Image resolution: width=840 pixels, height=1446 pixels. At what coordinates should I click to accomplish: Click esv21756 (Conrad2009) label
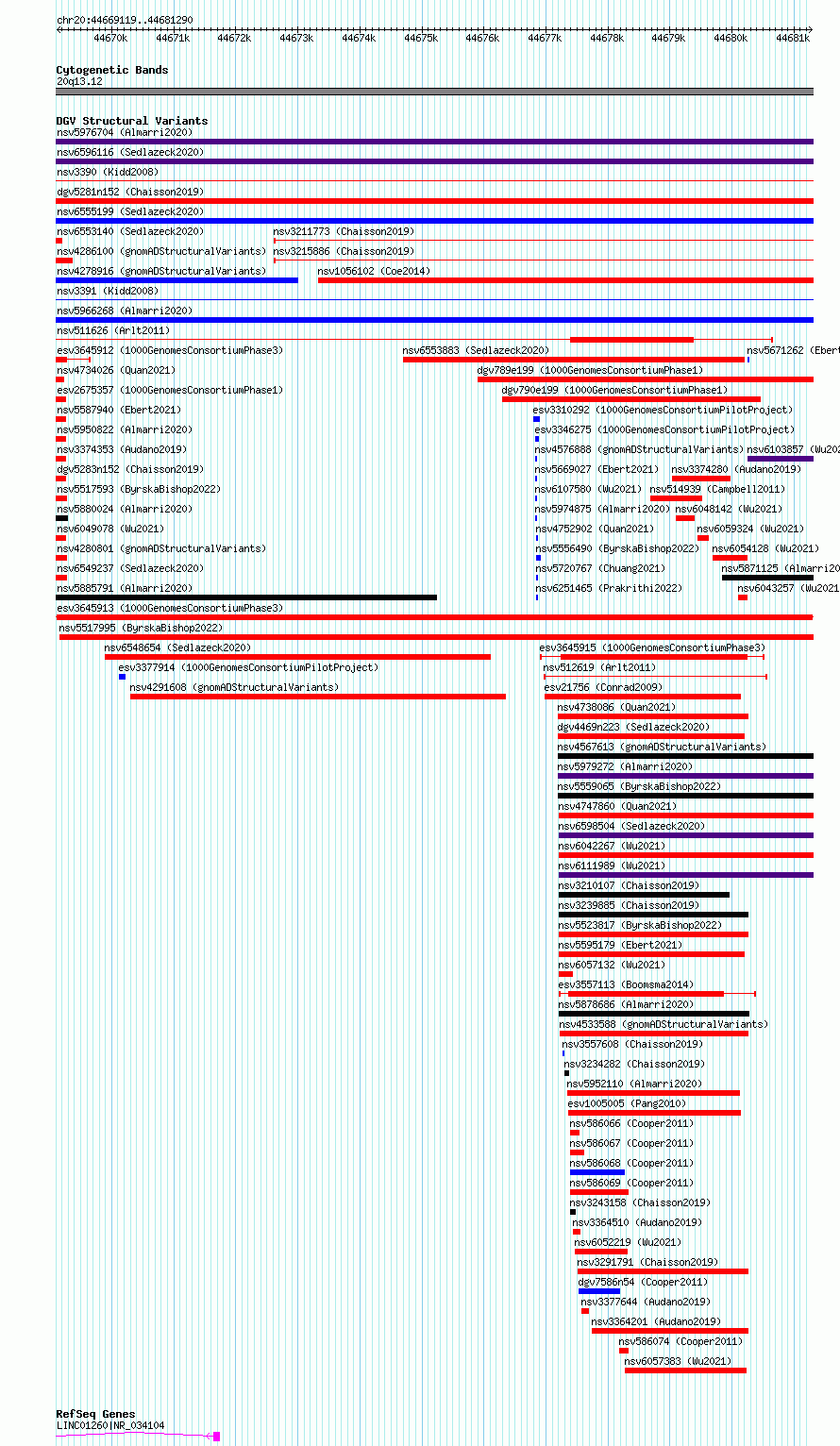(604, 687)
